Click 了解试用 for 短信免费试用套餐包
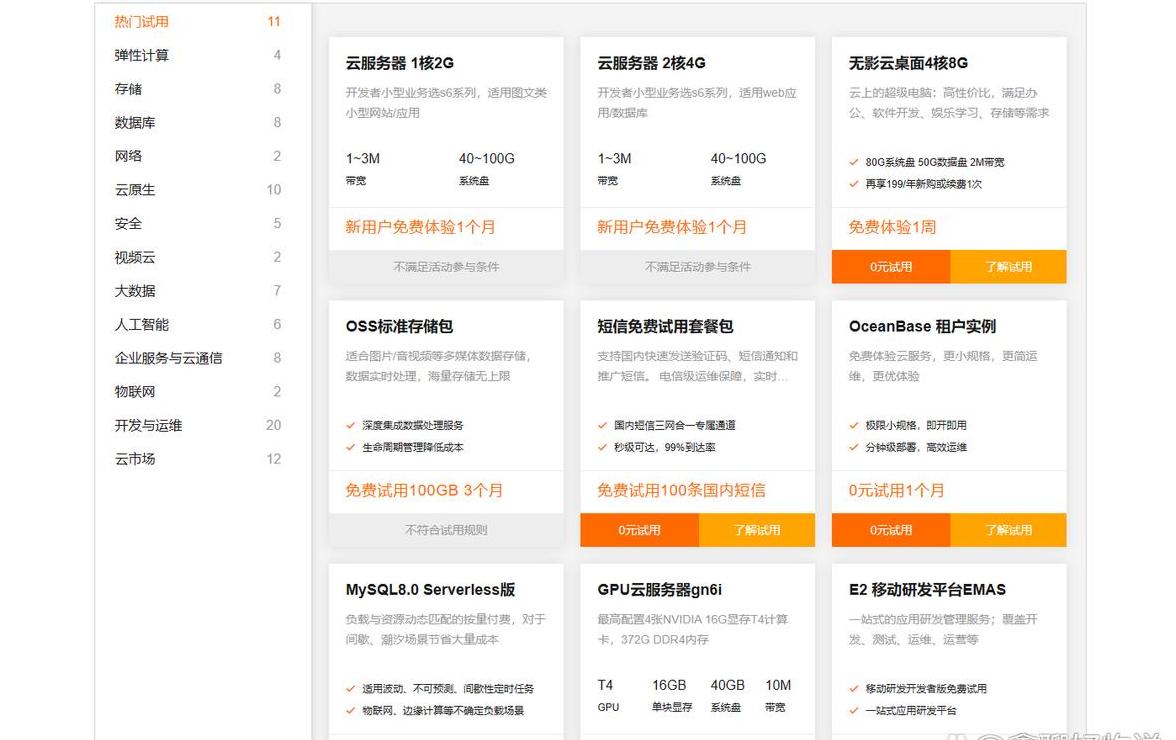The width and height of the screenshot is (1176, 740). (x=757, y=530)
